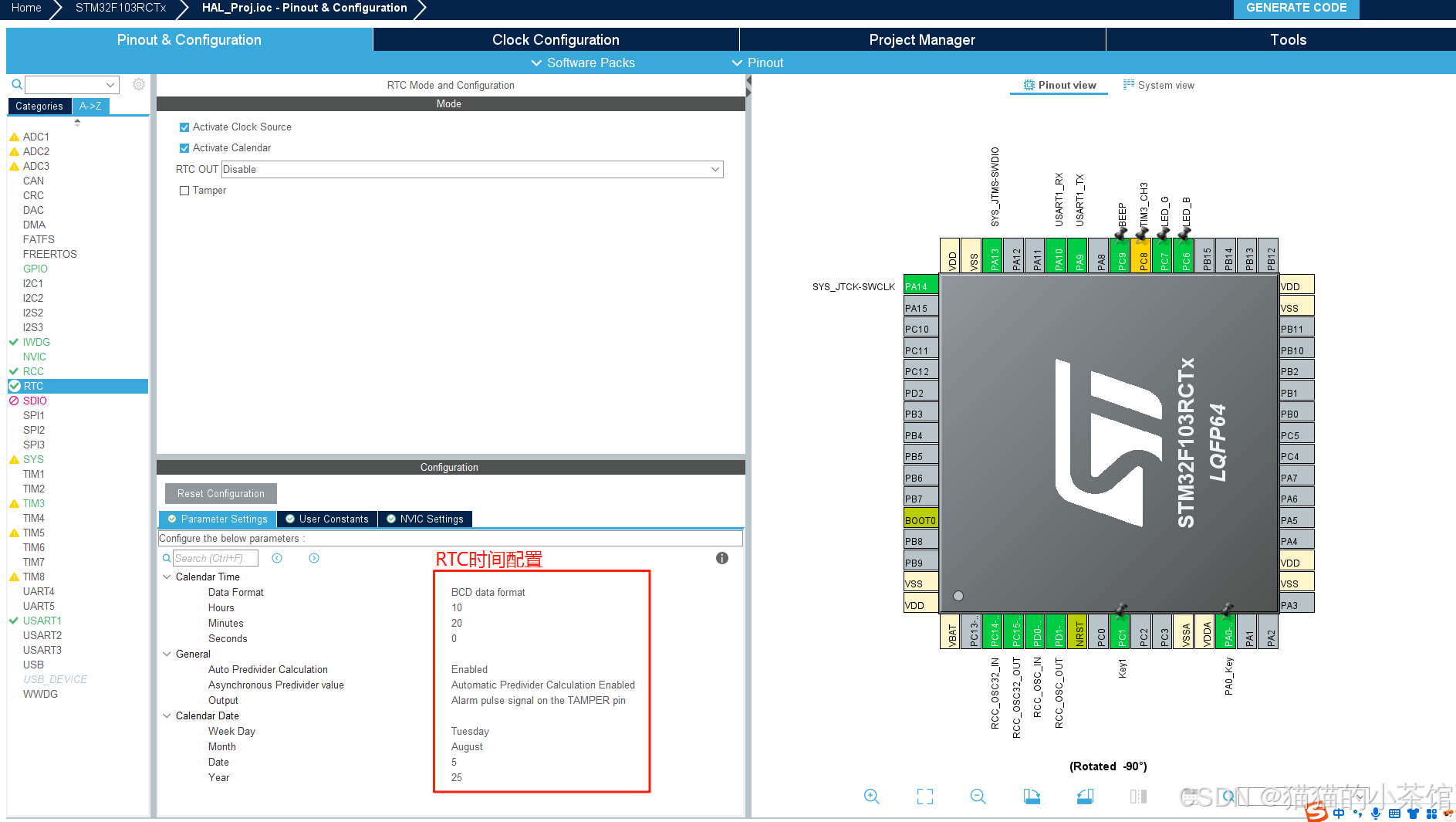This screenshot has height=822, width=1456.
Task: Click the search magnifier above Categories
Action: pyautogui.click(x=16, y=84)
